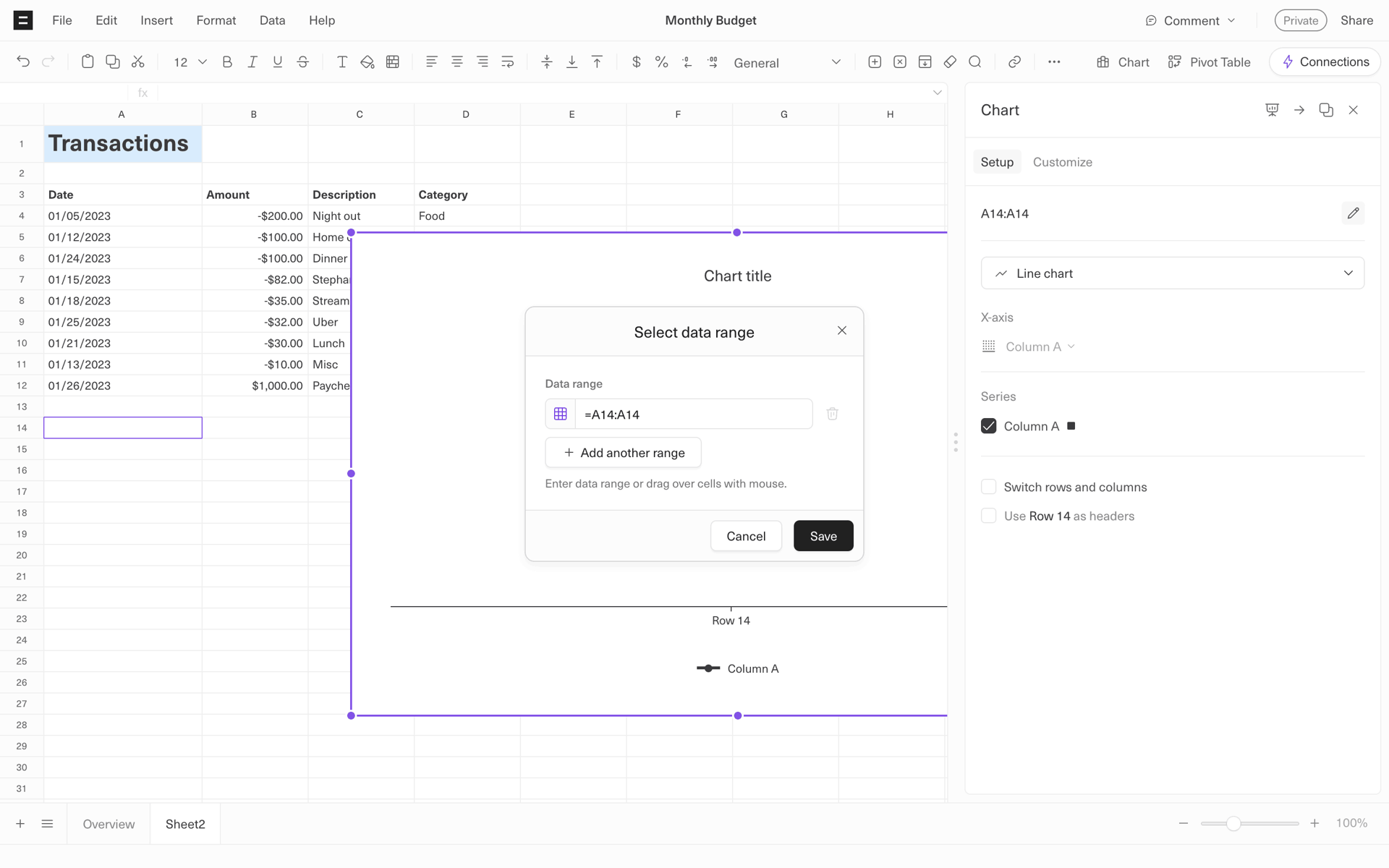Click the insert link icon
This screenshot has height=868, width=1389.
1015,62
